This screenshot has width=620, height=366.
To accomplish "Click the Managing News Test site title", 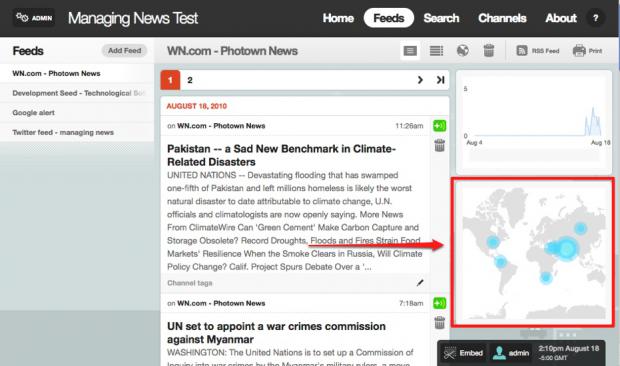I will pyautogui.click(x=133, y=18).
